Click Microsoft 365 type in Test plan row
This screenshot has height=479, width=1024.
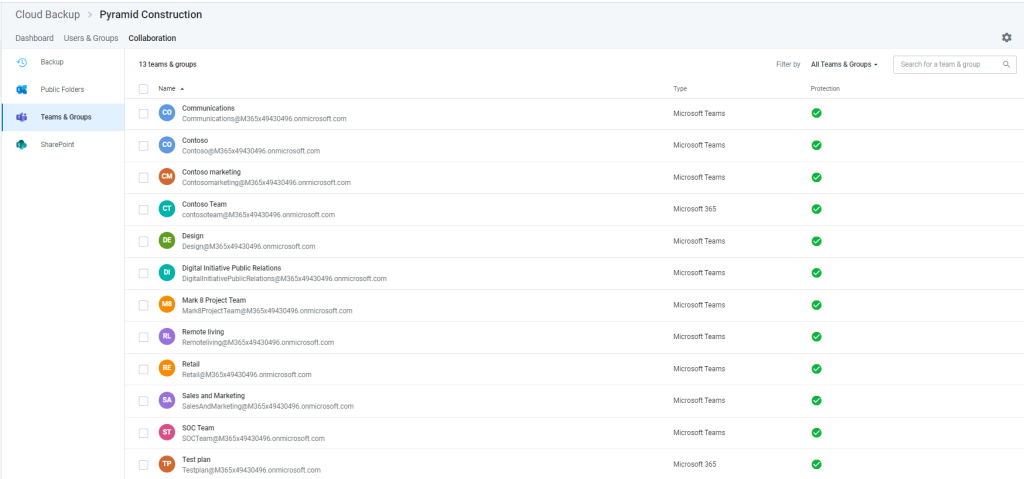click(695, 465)
